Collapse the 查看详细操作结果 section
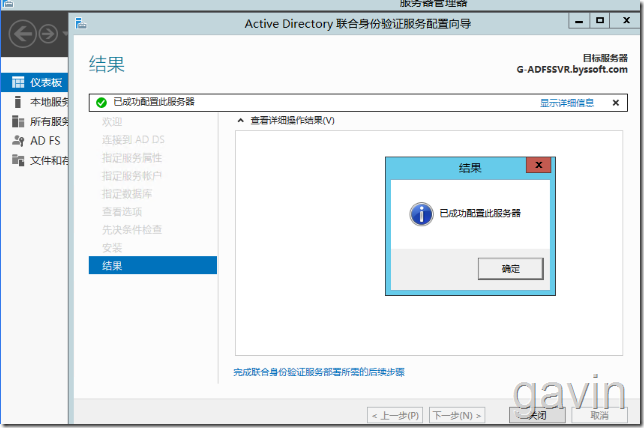This screenshot has height=428, width=644. pos(241,120)
